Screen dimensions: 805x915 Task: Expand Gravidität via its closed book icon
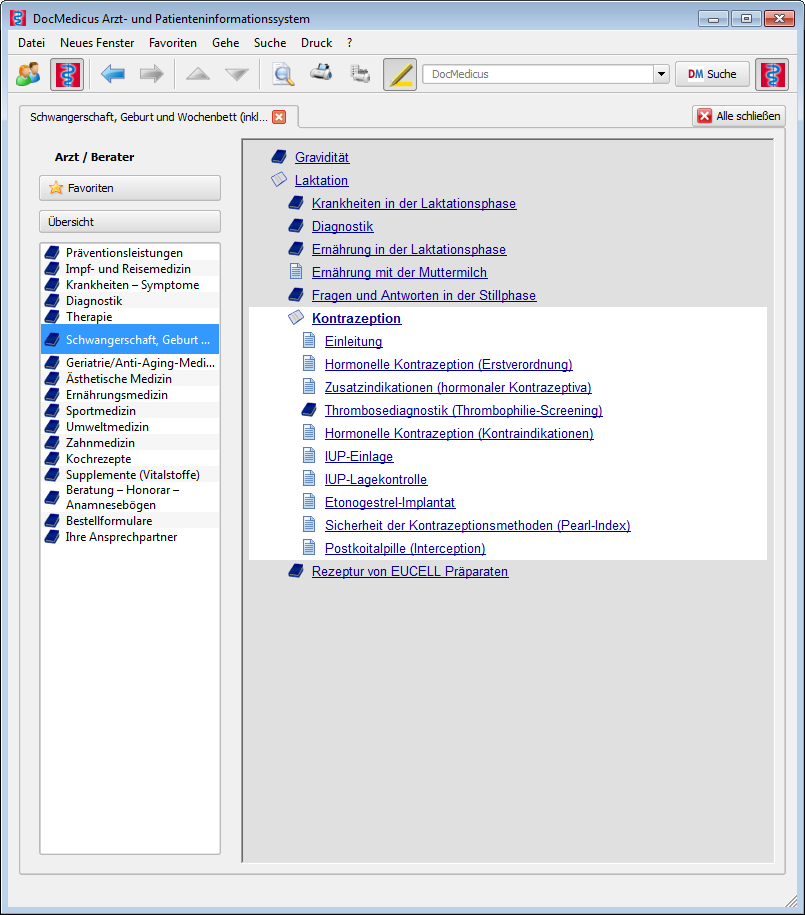279,156
